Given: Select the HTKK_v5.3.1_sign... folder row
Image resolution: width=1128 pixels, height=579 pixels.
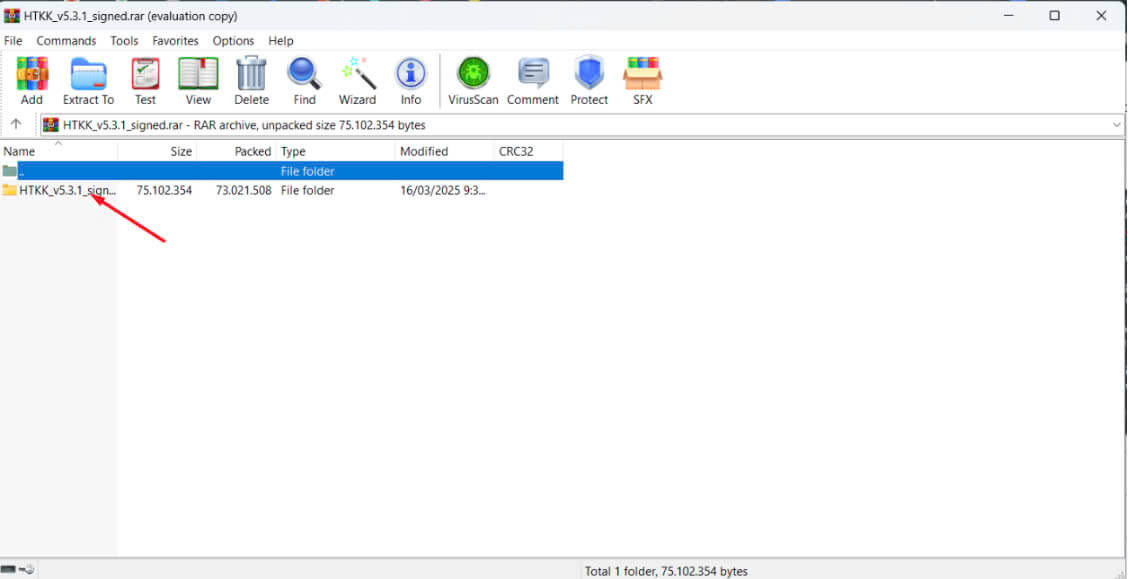Looking at the screenshot, I should pyautogui.click(x=281, y=191).
